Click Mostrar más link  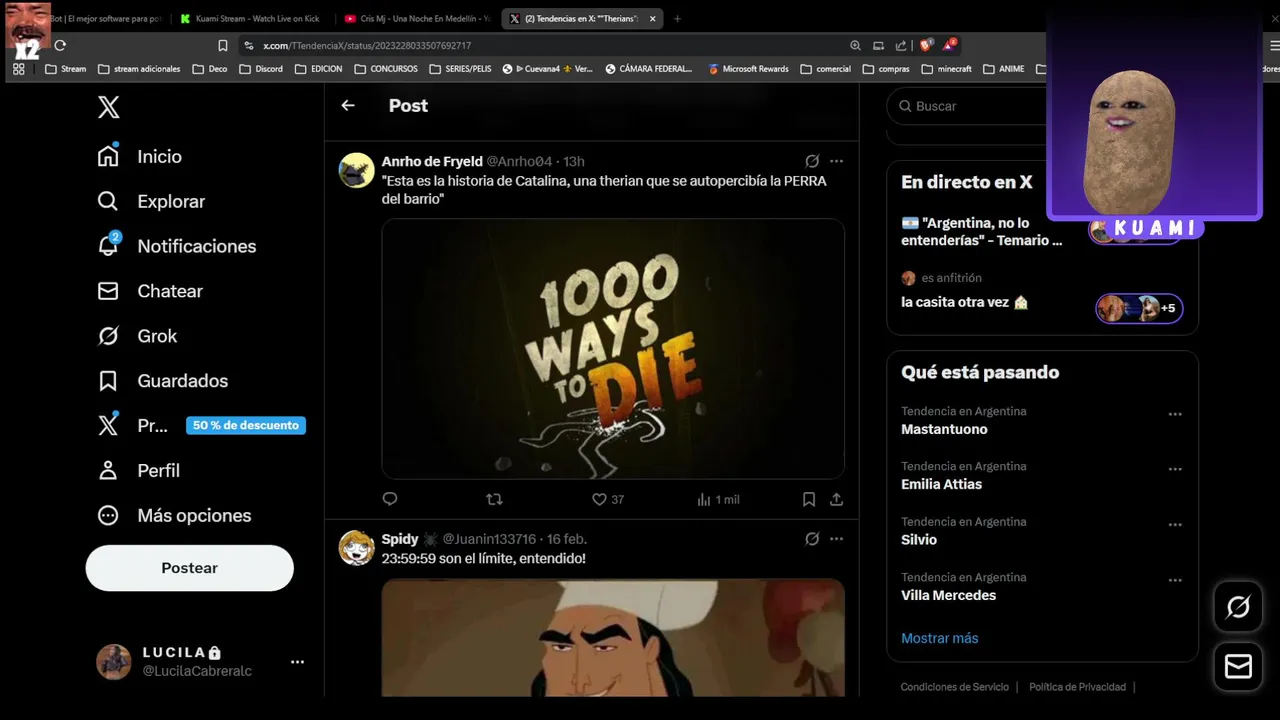[x=940, y=638]
